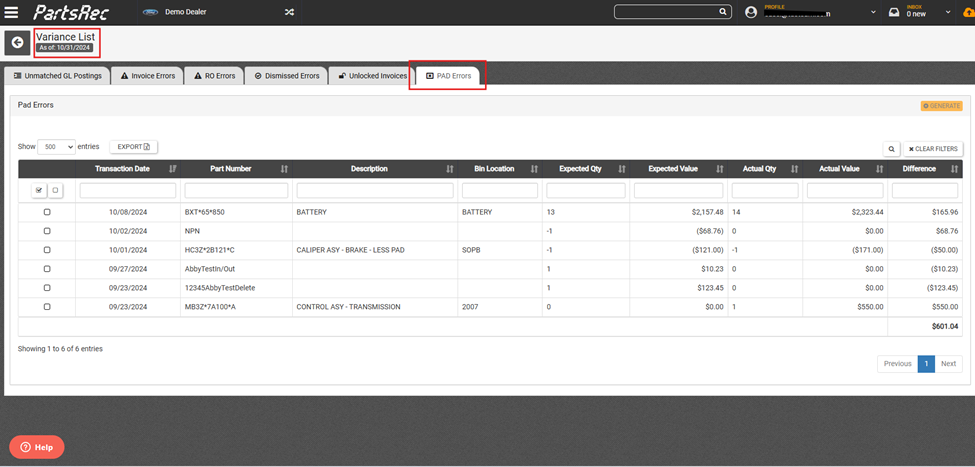The height and width of the screenshot is (467, 975).
Task: Open the hamburger main menu
Action: click(11, 12)
